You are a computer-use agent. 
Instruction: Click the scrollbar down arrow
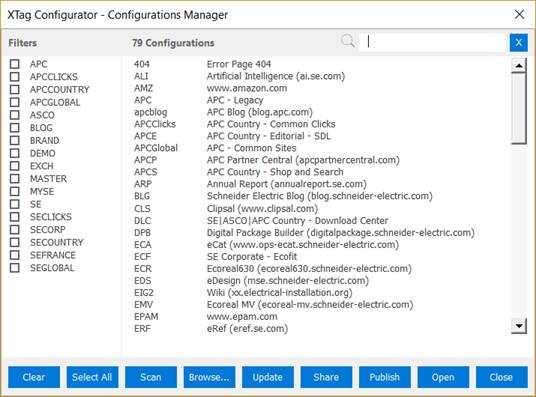[519, 326]
